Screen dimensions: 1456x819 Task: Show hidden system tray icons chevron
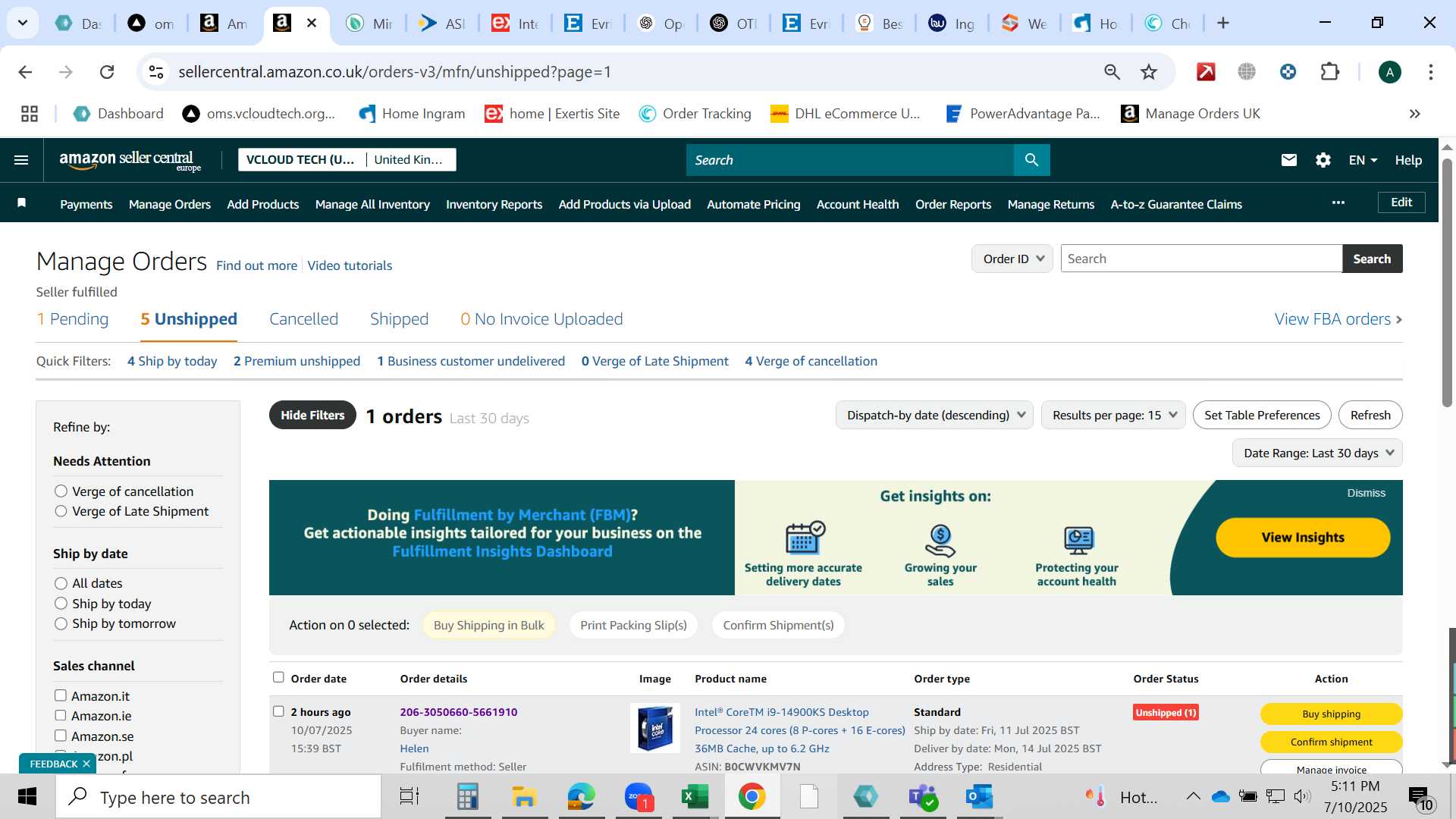(1193, 796)
